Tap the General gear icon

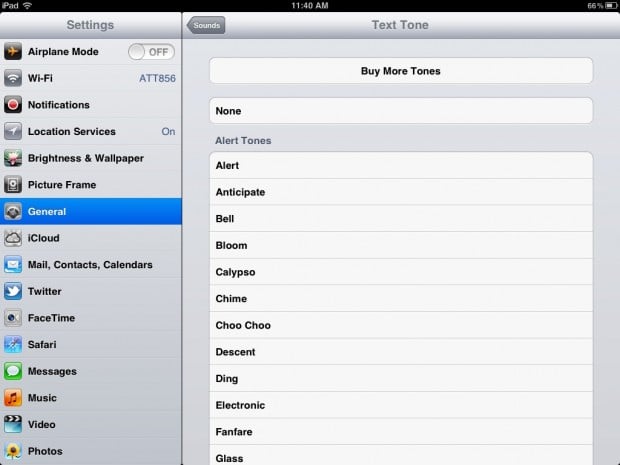coord(13,212)
